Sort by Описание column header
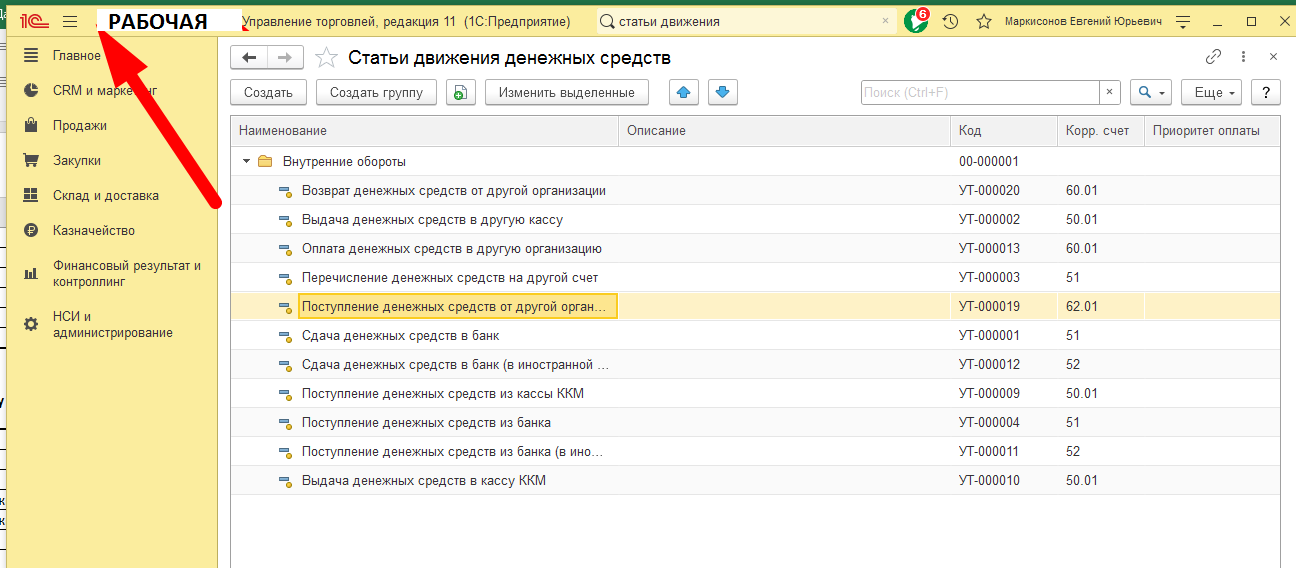Screen dimensions: 1296x568 [785, 131]
